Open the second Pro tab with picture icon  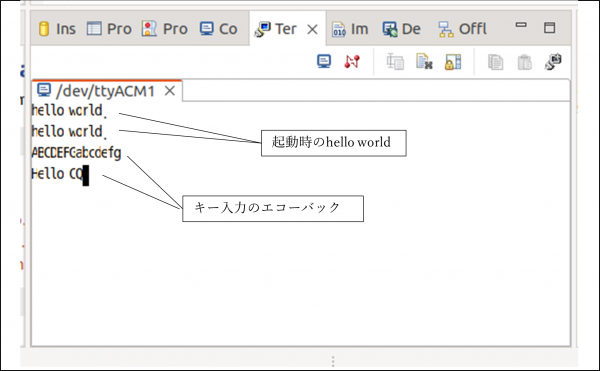click(x=165, y=29)
